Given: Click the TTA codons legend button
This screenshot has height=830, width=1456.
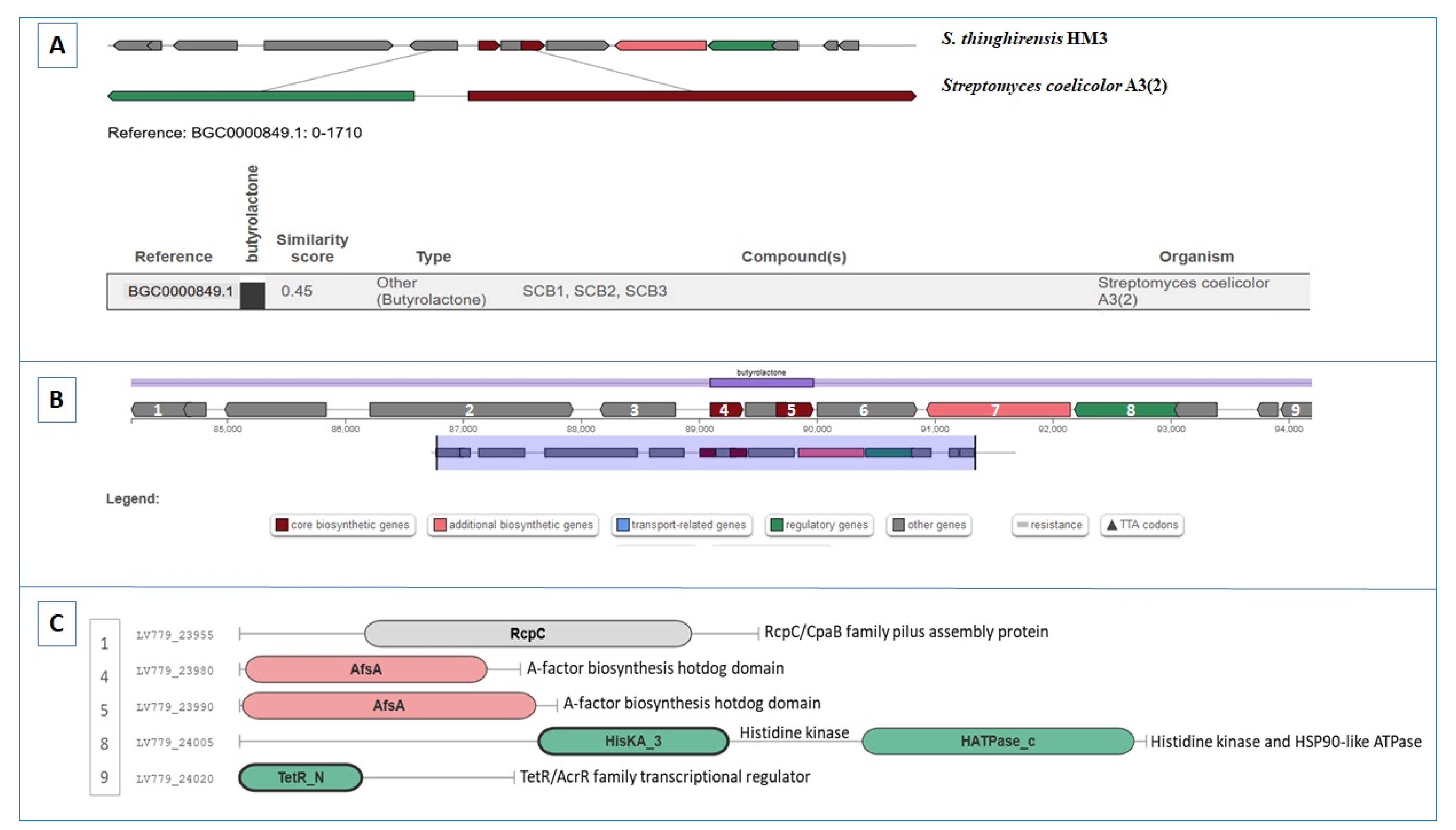Looking at the screenshot, I should (1141, 524).
